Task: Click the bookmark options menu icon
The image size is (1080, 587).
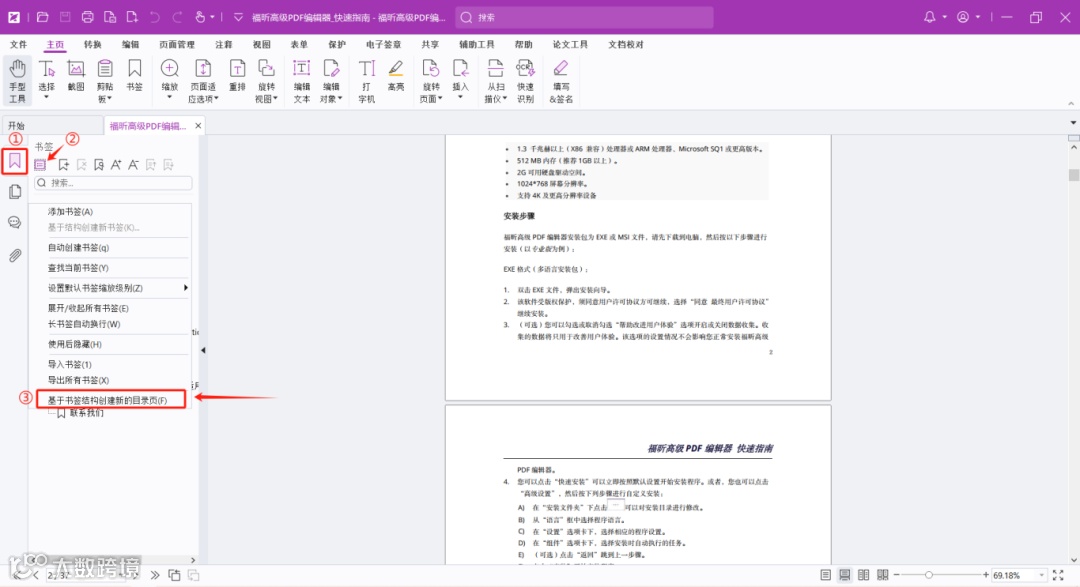Action: 40,165
